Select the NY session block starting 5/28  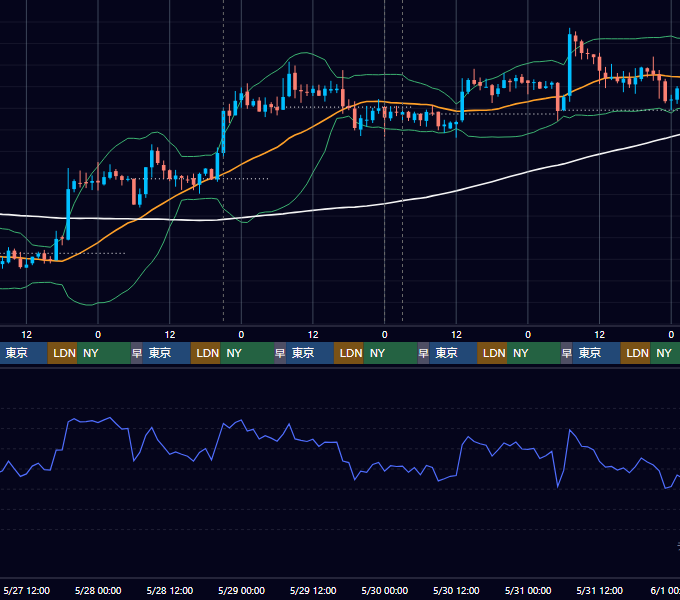pos(247,353)
